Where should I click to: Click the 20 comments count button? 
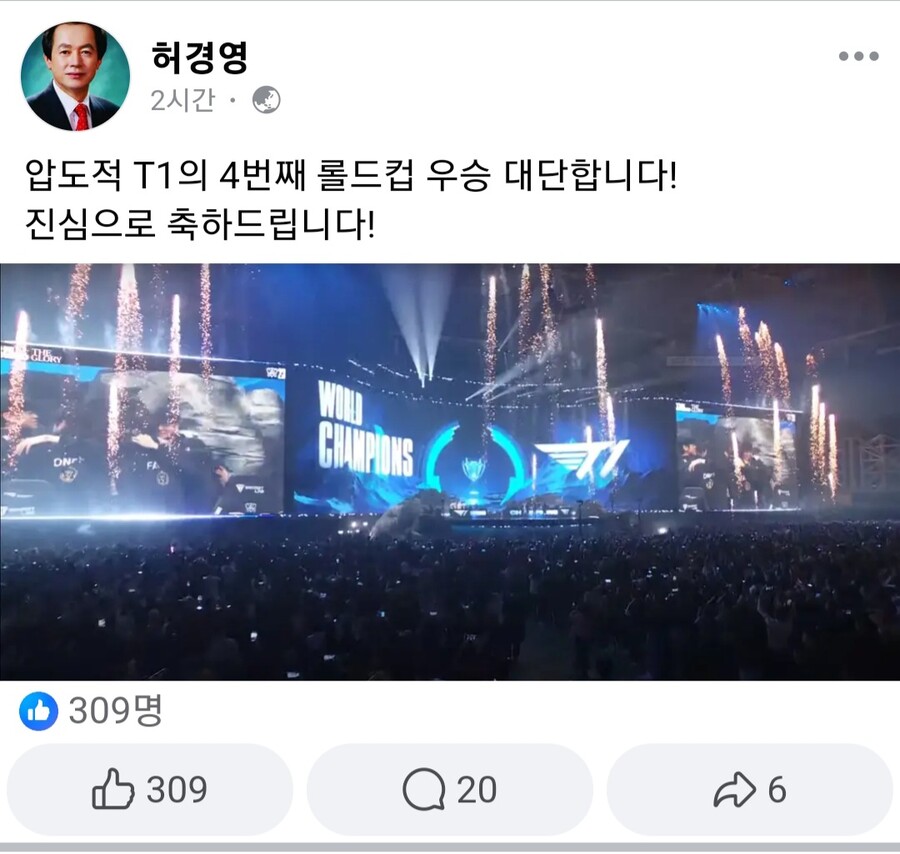tap(450, 790)
